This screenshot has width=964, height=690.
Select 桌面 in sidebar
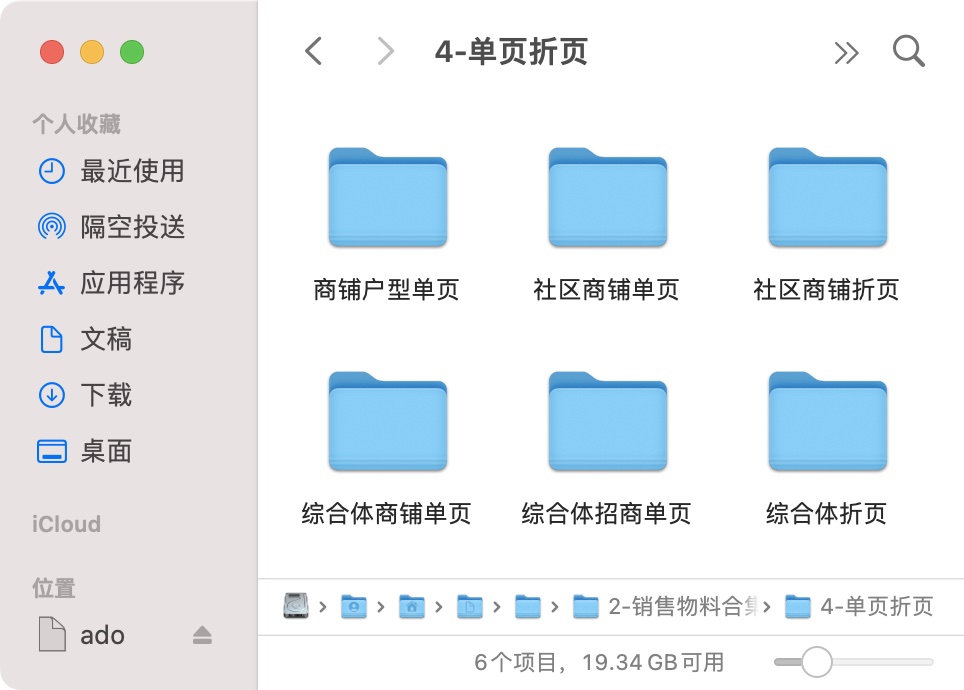pos(106,451)
